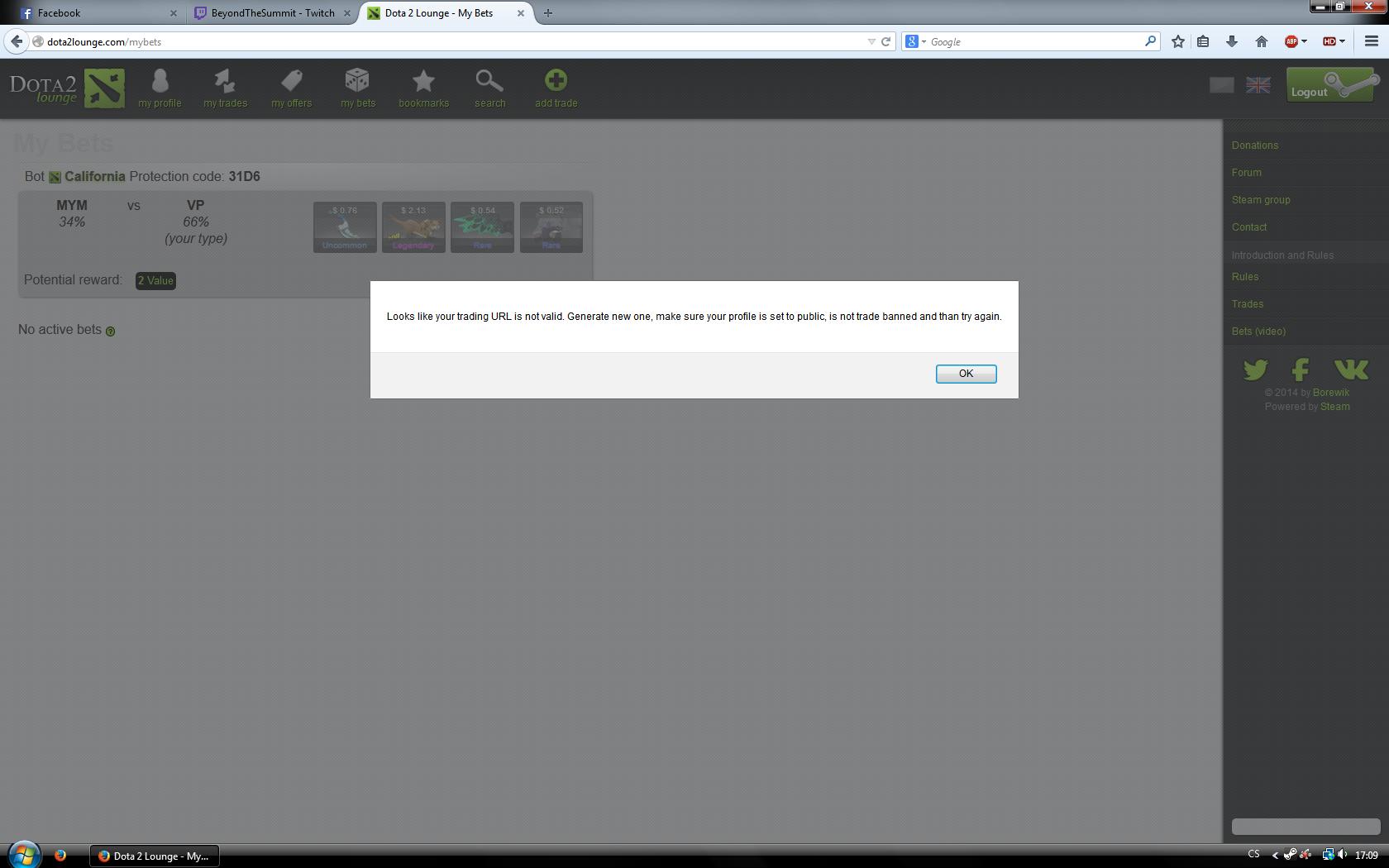
Task: Open the Firefox hamburger menu
Action: 1372,41
